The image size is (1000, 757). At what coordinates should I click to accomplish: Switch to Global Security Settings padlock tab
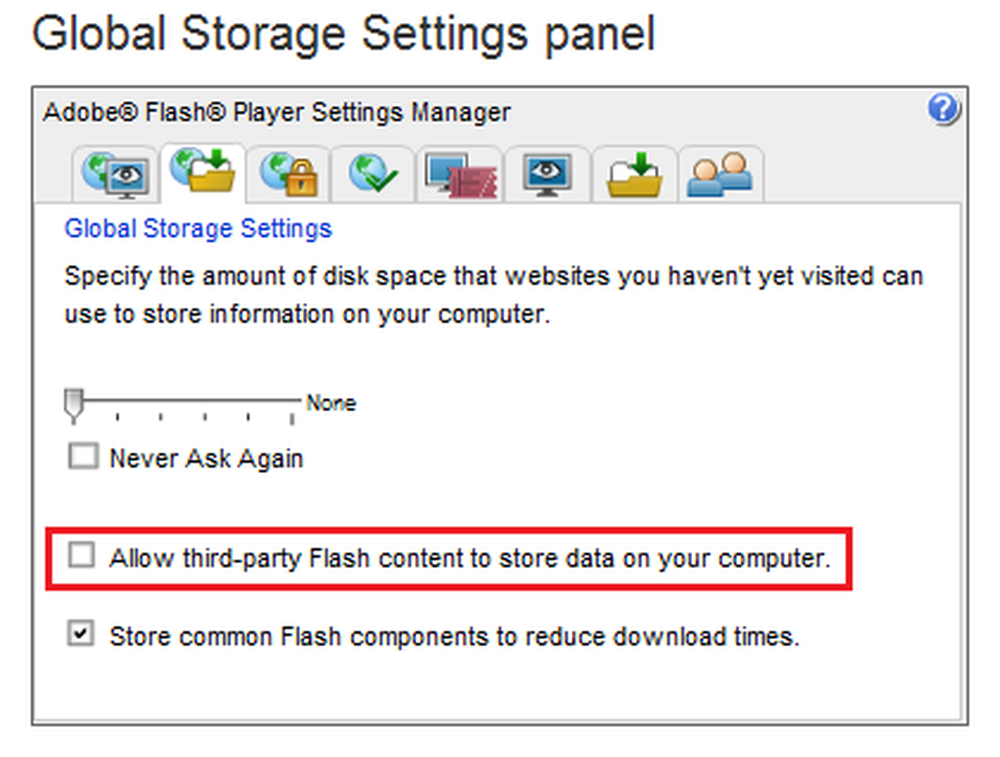point(289,174)
